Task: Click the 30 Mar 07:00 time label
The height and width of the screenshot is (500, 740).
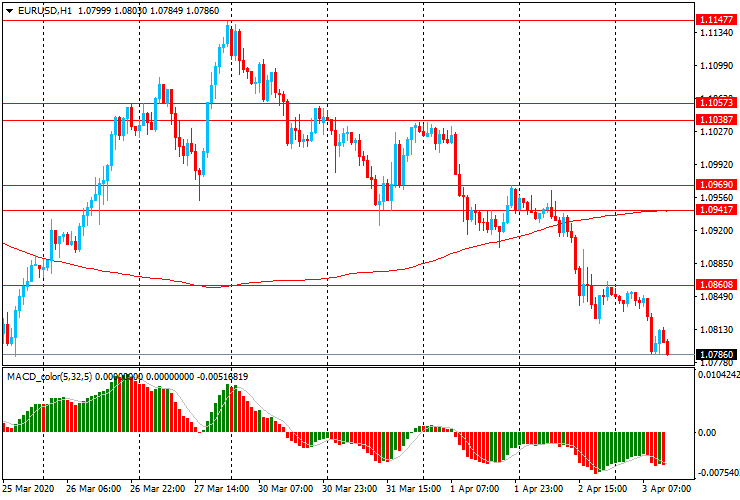Action: [x=286, y=489]
